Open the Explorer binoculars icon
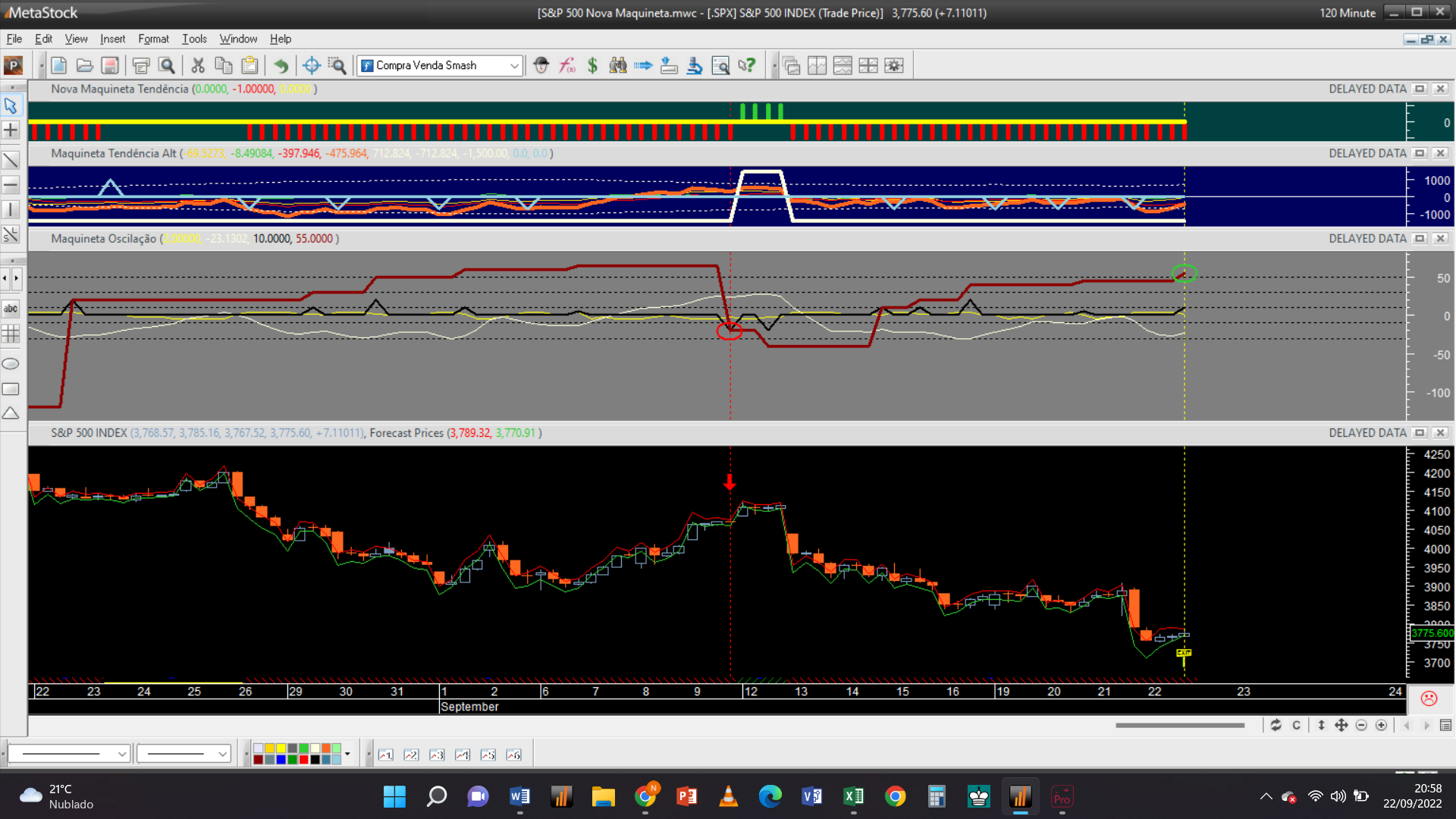Screen dimensions: 1456x819 tap(618, 65)
